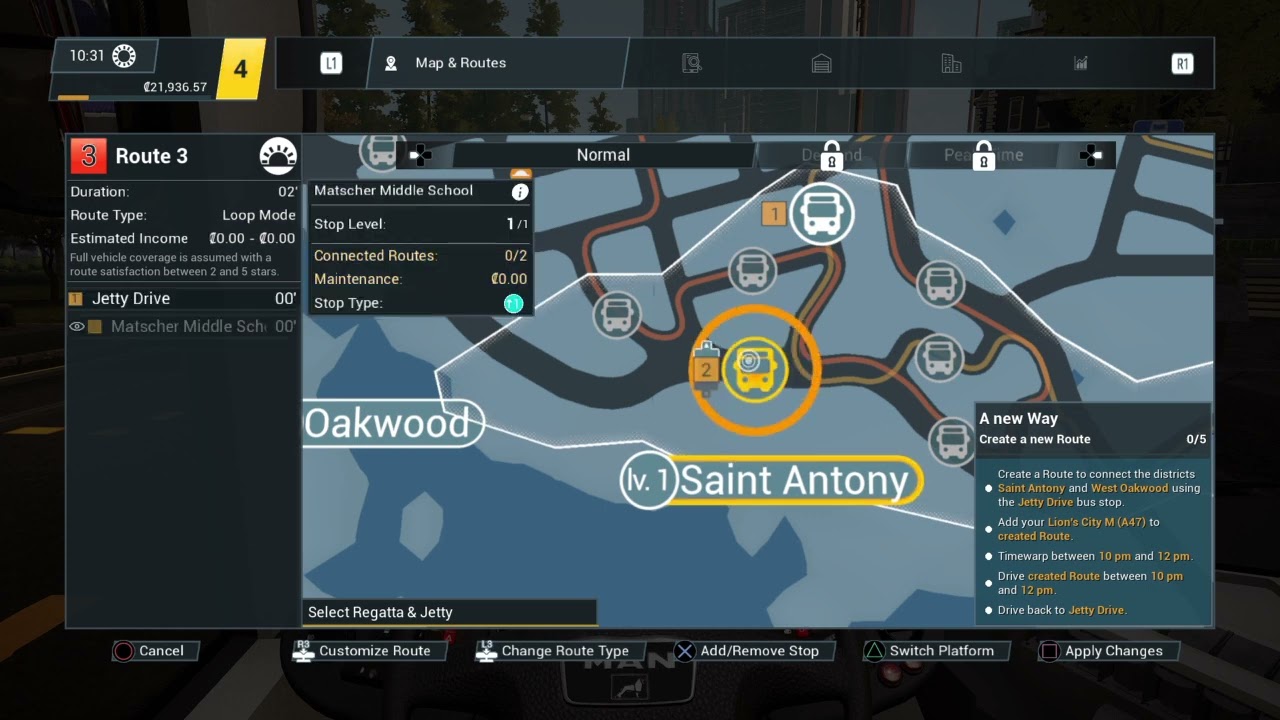1280x720 pixels.
Task: Click the orange number 1 stop marker
Action: (773, 213)
